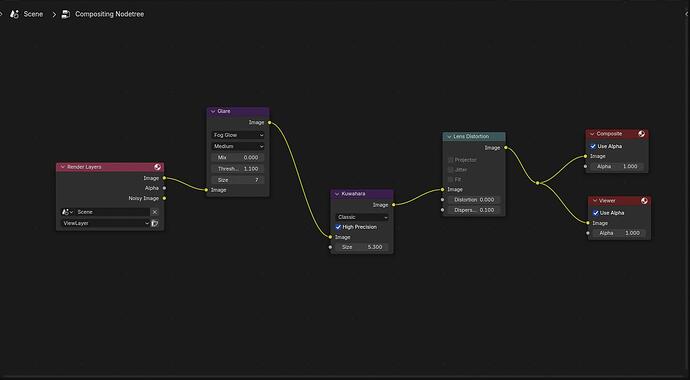690x380 pixels.
Task: Click the Compositing Nodetree icon in breadcrumb
Action: tap(66, 14)
